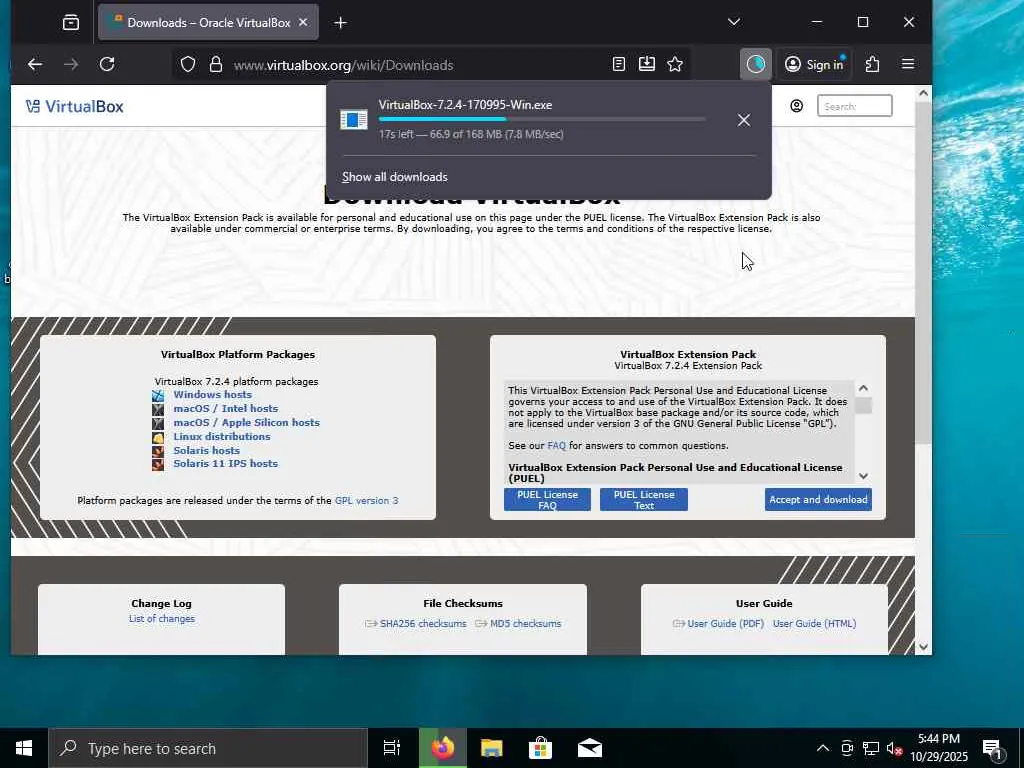The image size is (1024, 768).
Task: Click PUEL License Text button
Action: pyautogui.click(x=644, y=500)
